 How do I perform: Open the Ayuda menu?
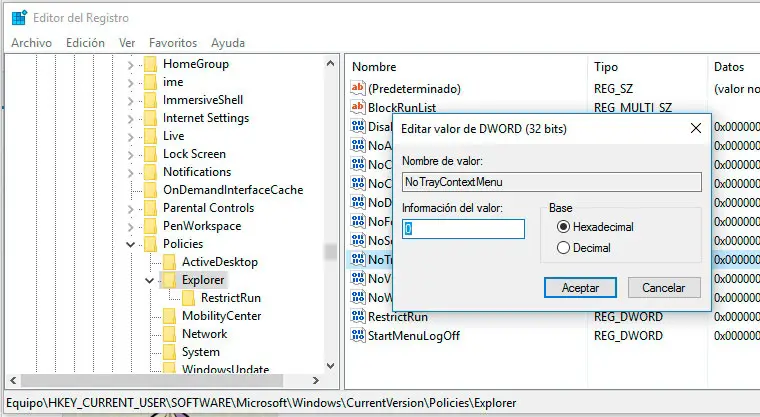point(228,43)
